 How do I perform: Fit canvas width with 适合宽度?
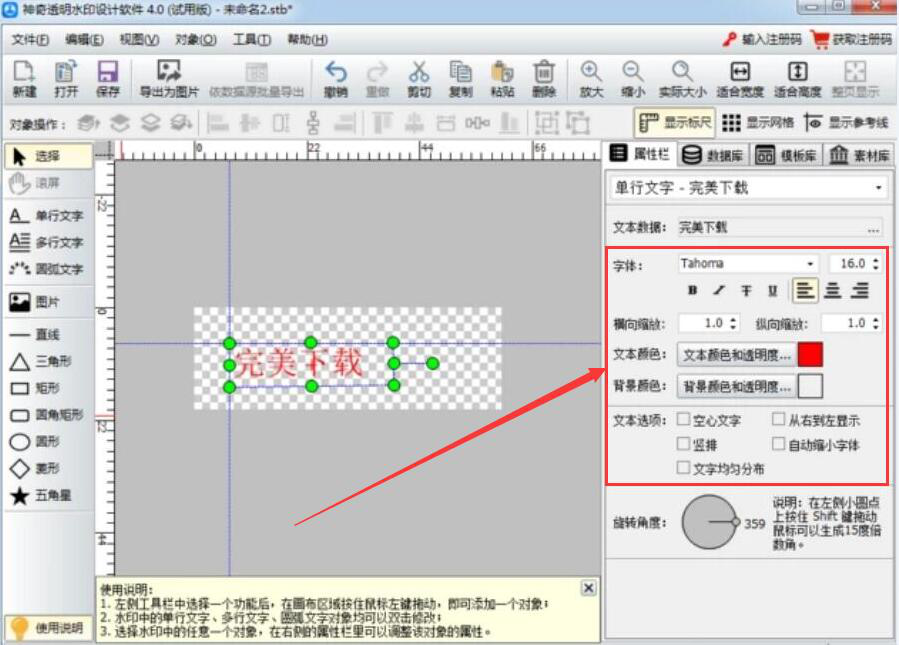[740, 79]
